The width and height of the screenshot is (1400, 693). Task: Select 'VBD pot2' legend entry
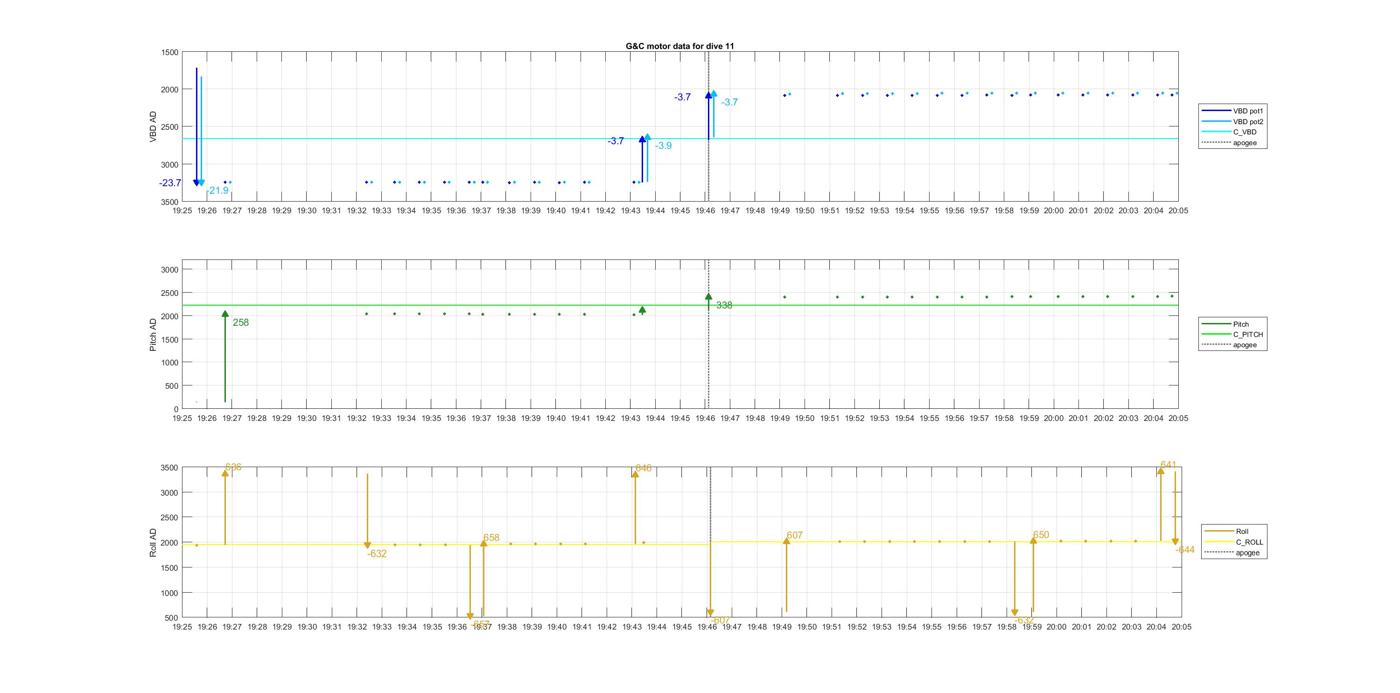[x=1233, y=121]
